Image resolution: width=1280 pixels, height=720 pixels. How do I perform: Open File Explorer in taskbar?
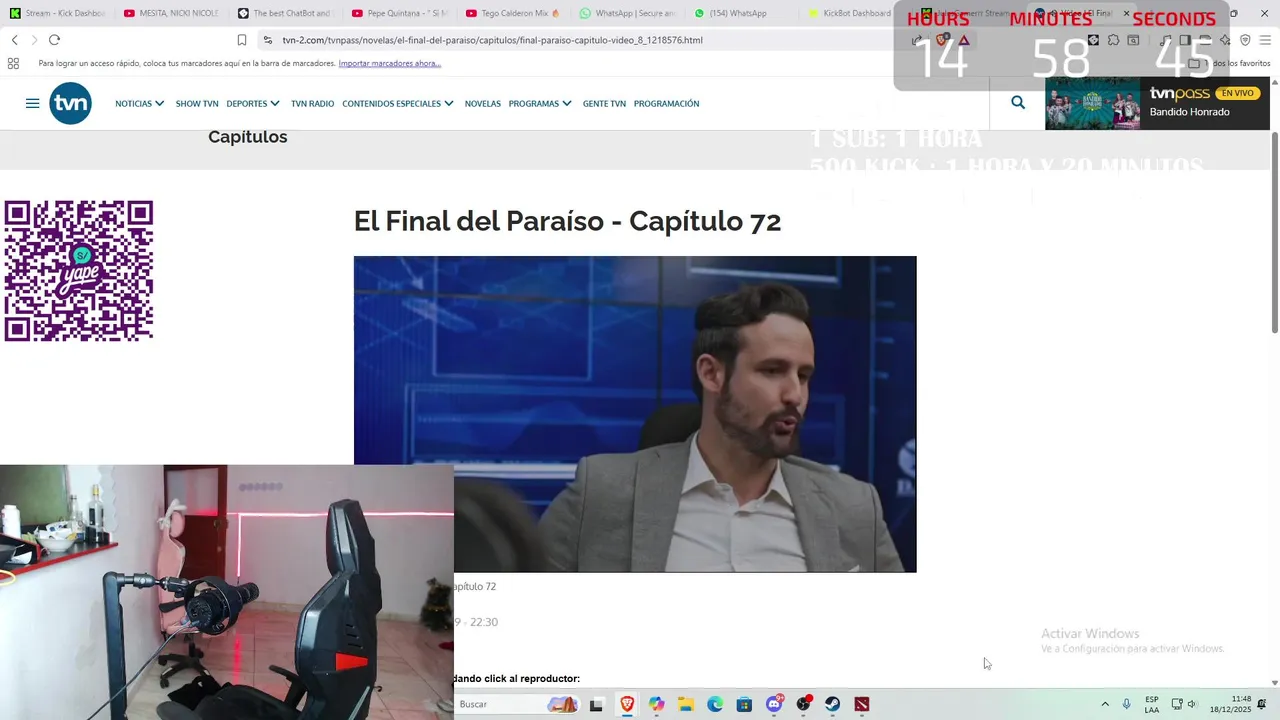(685, 704)
